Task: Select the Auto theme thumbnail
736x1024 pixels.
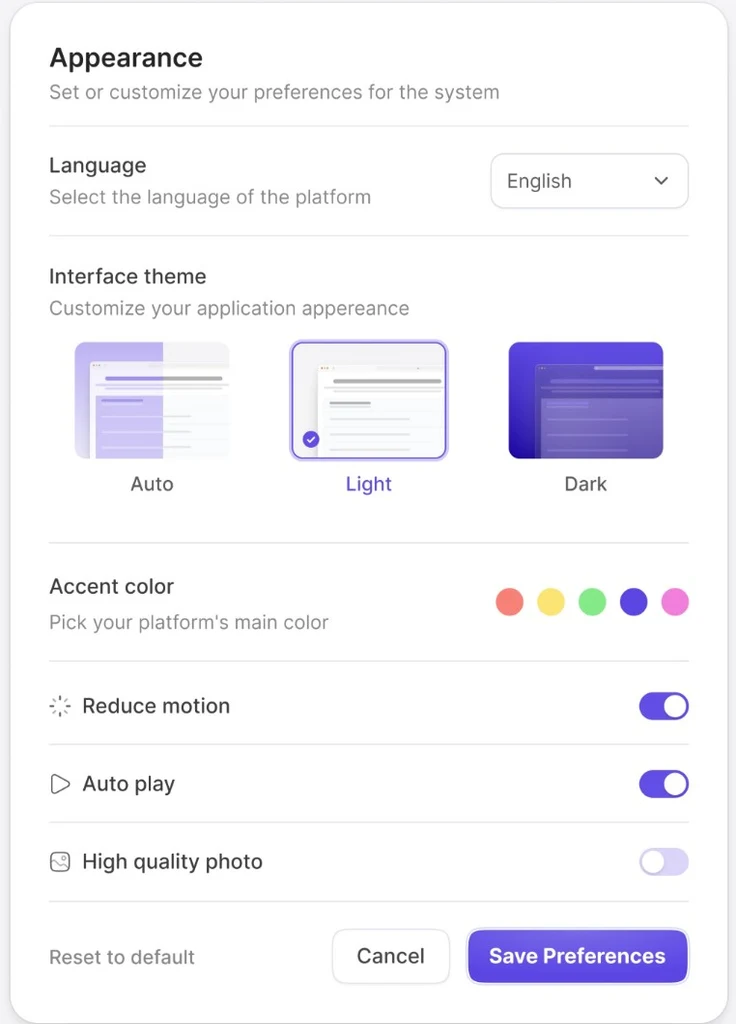Action: pyautogui.click(x=152, y=400)
